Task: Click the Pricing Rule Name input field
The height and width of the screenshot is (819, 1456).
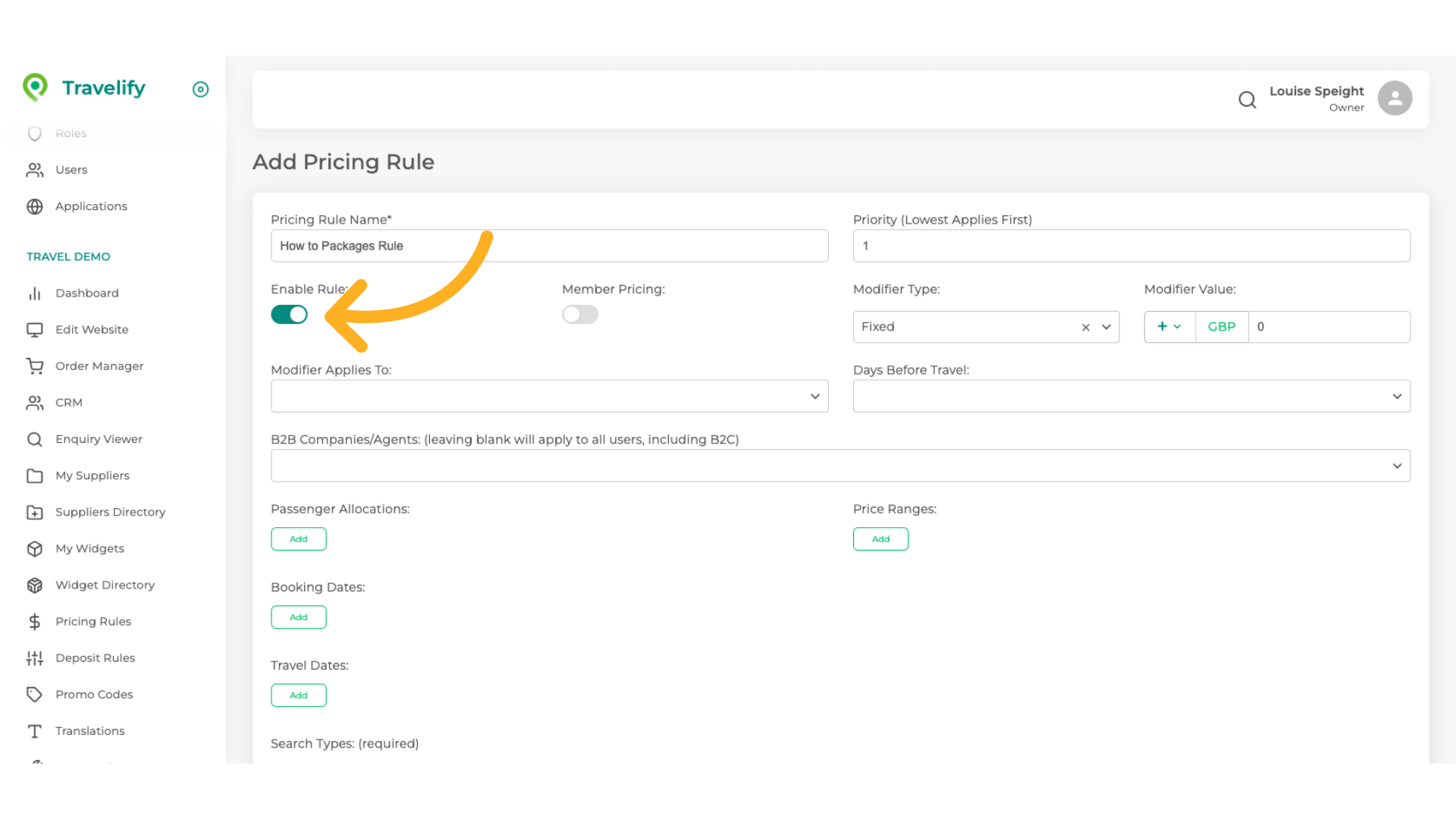Action: point(549,246)
